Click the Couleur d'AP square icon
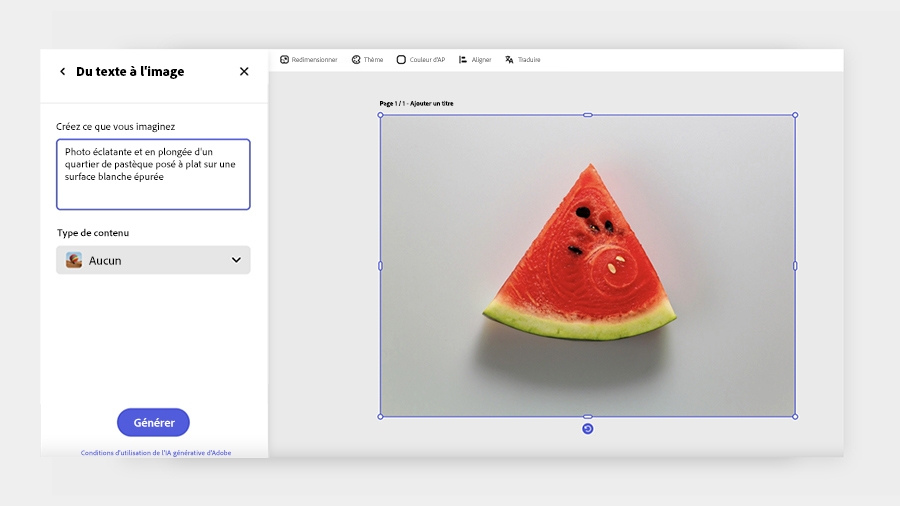 pyautogui.click(x=401, y=60)
